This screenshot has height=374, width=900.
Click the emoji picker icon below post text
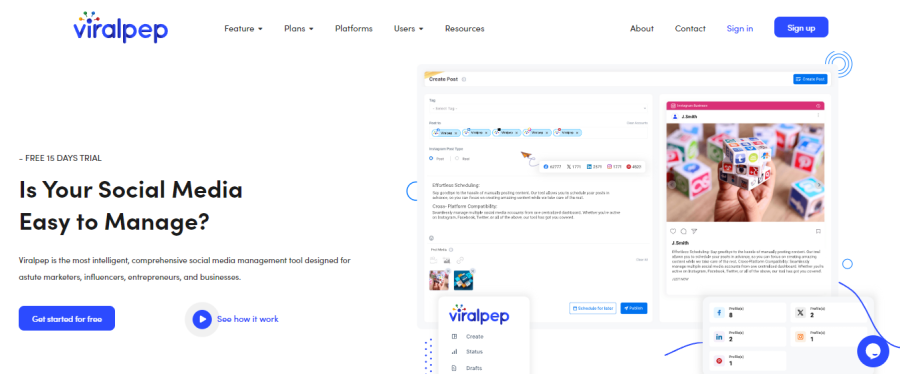432,238
